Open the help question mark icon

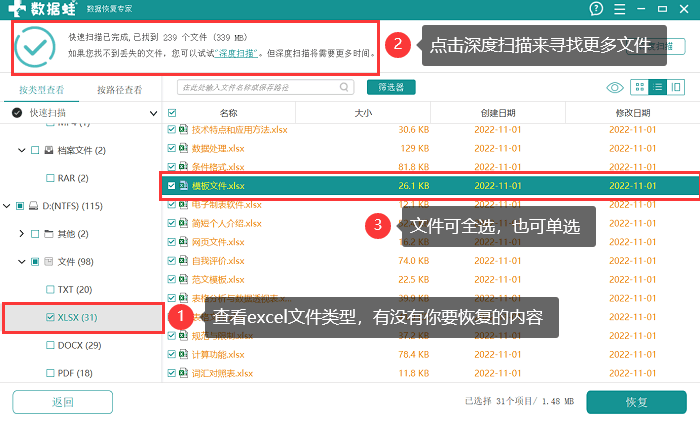[x=596, y=8]
